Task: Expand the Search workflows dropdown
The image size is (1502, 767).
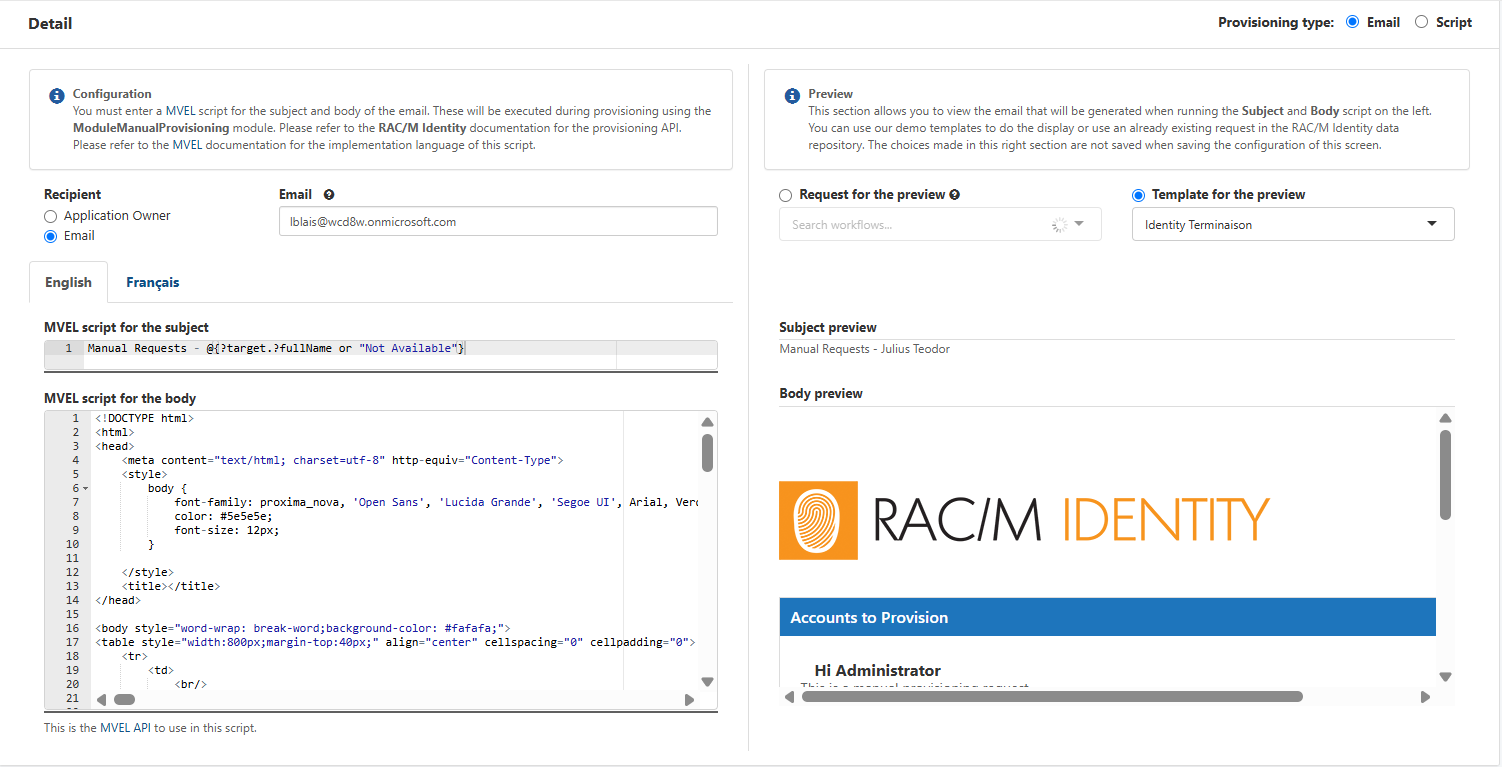Action: coord(1079,225)
